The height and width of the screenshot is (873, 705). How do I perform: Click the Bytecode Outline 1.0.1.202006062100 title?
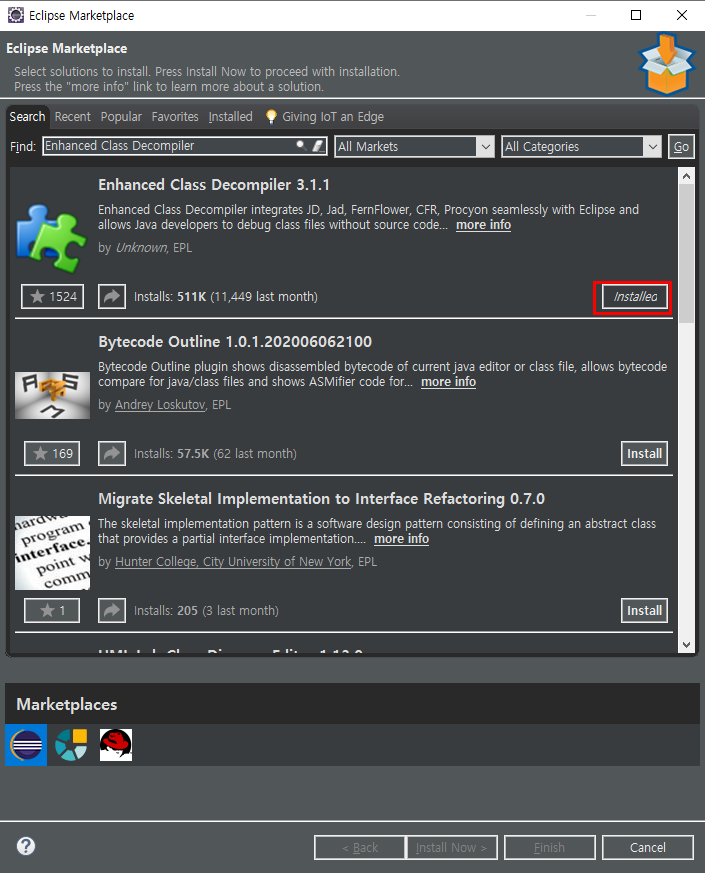235,342
